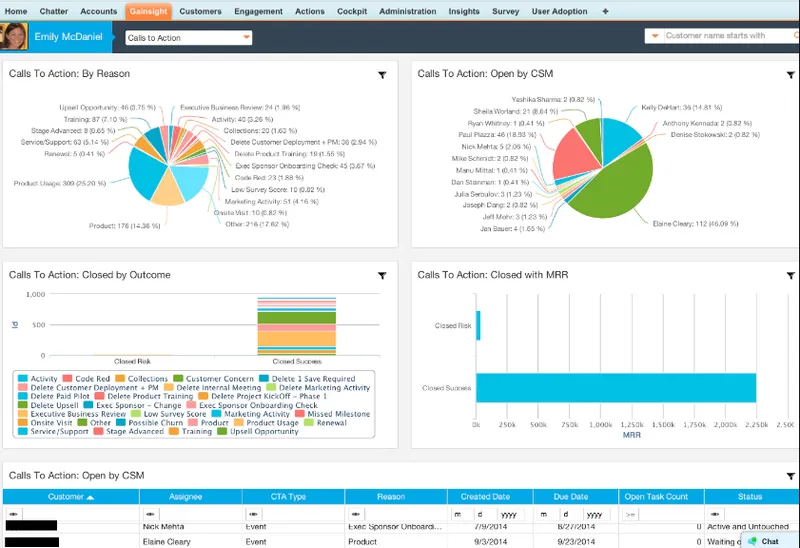Viewport: 800px width, 548px height.
Task: Sort the table by Open Task Count
Action: coord(656,496)
